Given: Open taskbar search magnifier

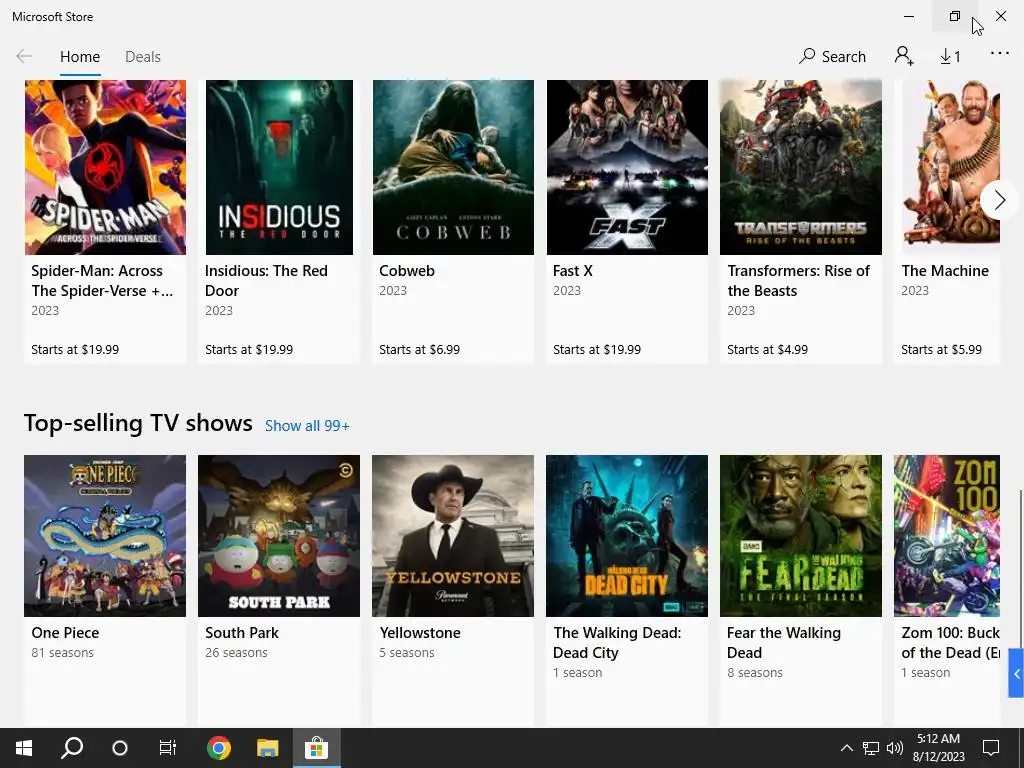Looking at the screenshot, I should [x=72, y=748].
